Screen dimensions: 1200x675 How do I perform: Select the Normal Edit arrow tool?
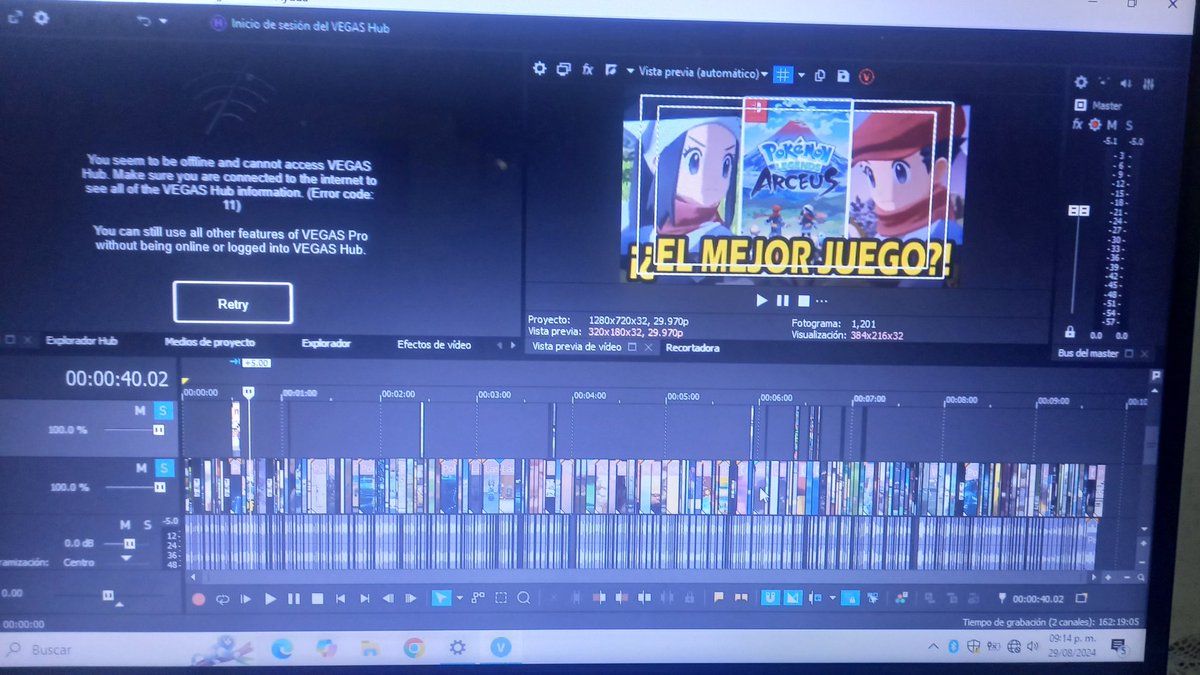tap(441, 598)
